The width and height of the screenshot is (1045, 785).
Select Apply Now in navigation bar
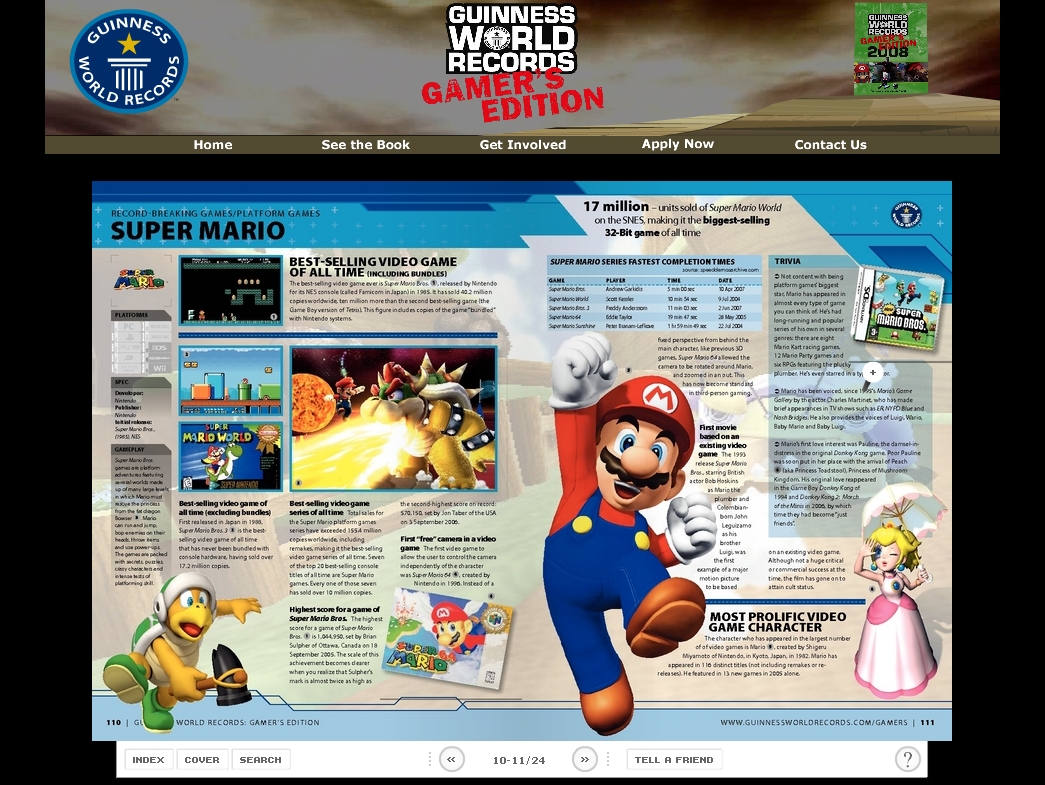pos(678,144)
